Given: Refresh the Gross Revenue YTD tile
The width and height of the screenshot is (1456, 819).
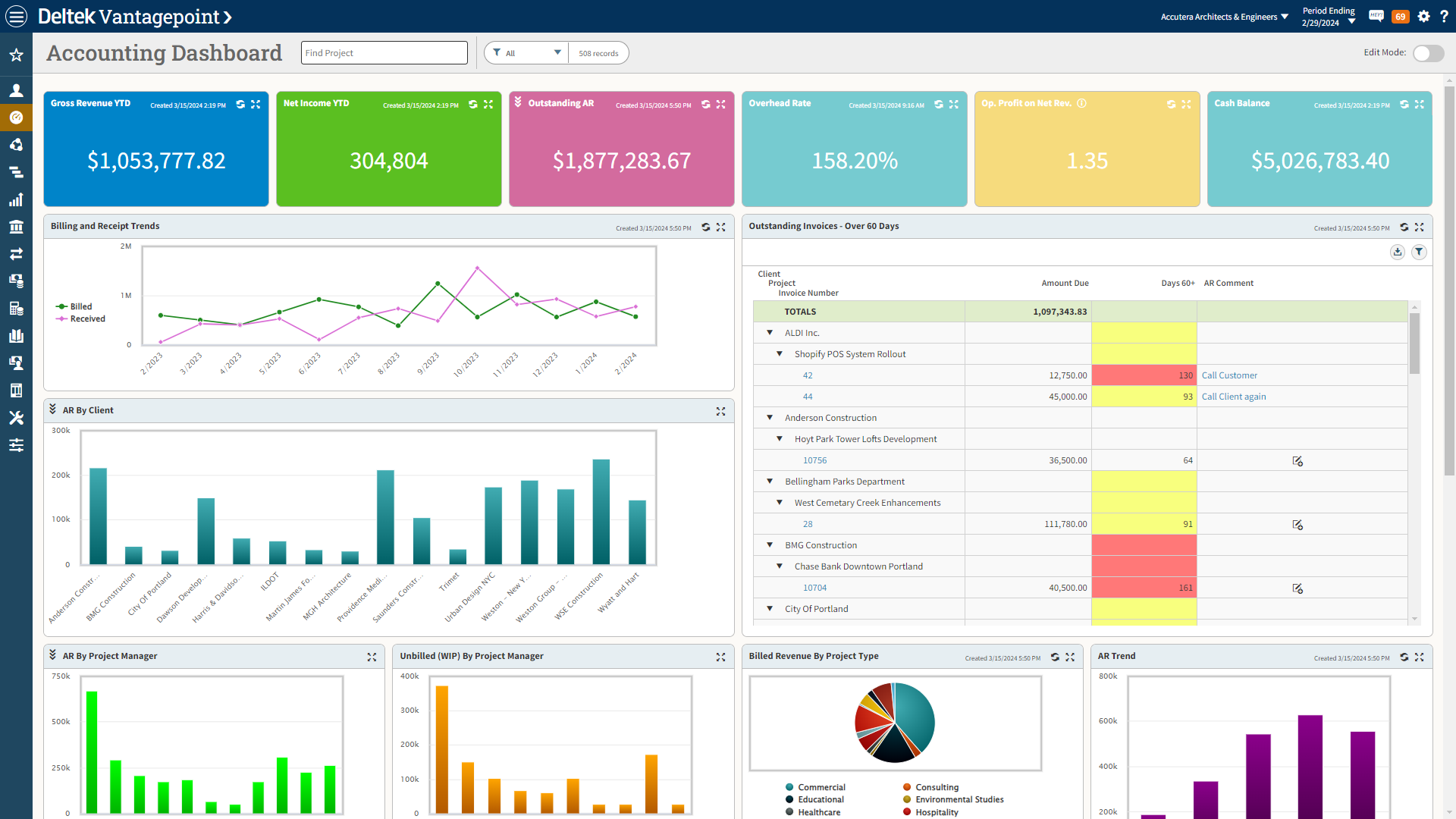Looking at the screenshot, I should pyautogui.click(x=240, y=105).
